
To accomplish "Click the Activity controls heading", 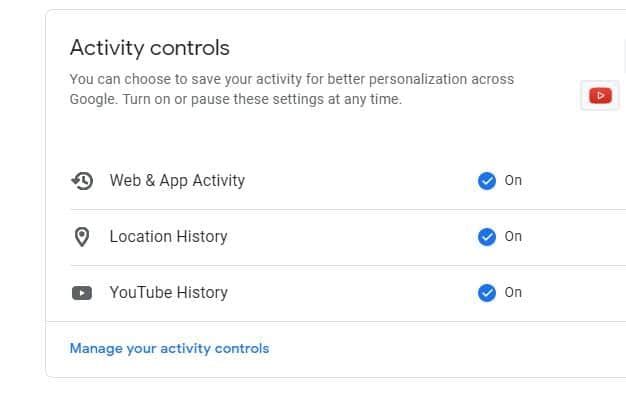I will [x=150, y=48].
